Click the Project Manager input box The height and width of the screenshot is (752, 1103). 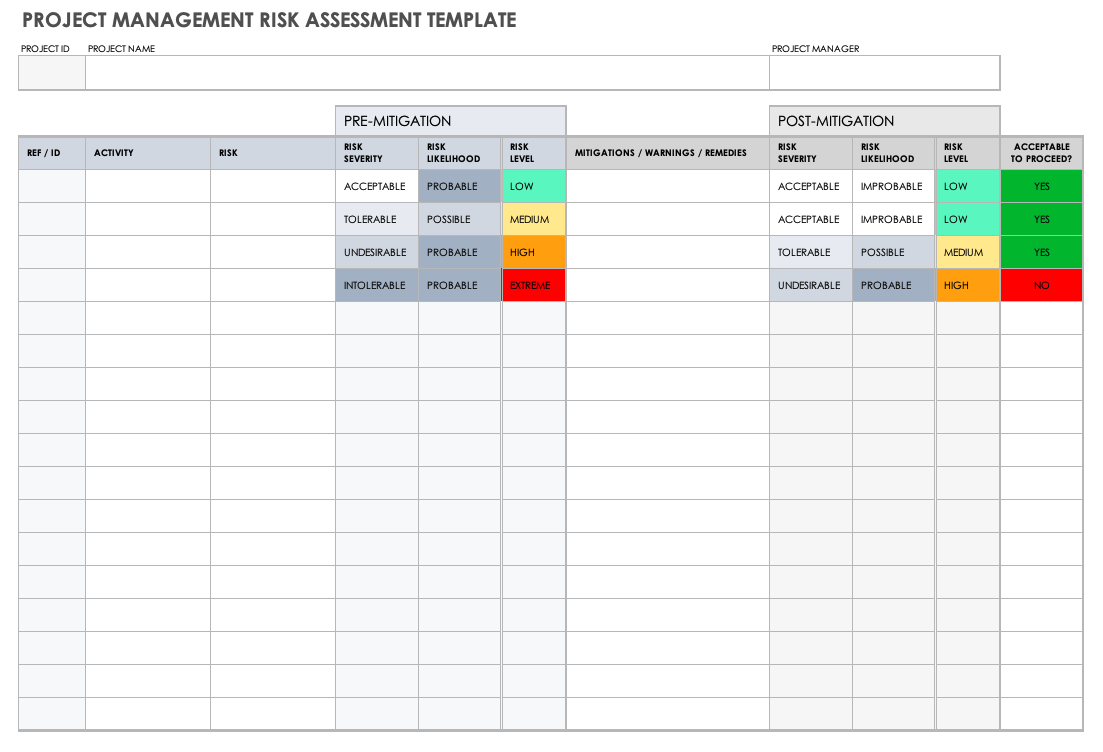click(x=884, y=73)
